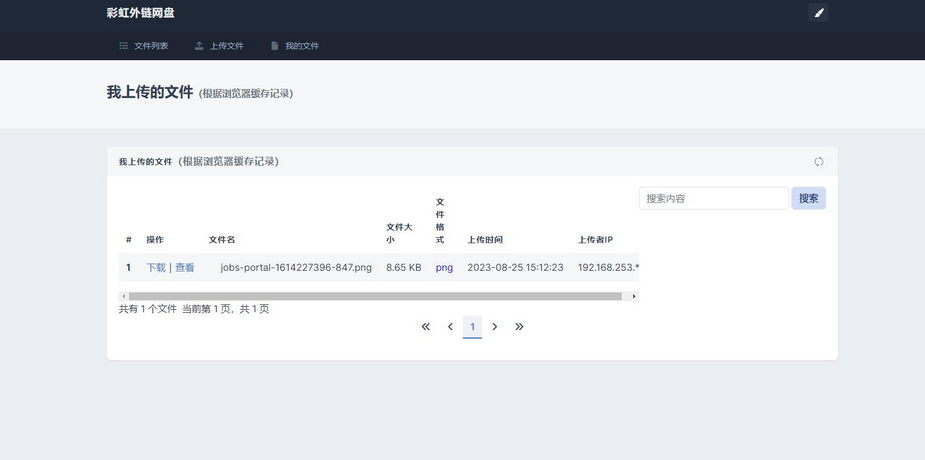Screen dimensions: 925x460
Task: Click the upload time 2023-08-25 15:12:23
Action: 515,267
